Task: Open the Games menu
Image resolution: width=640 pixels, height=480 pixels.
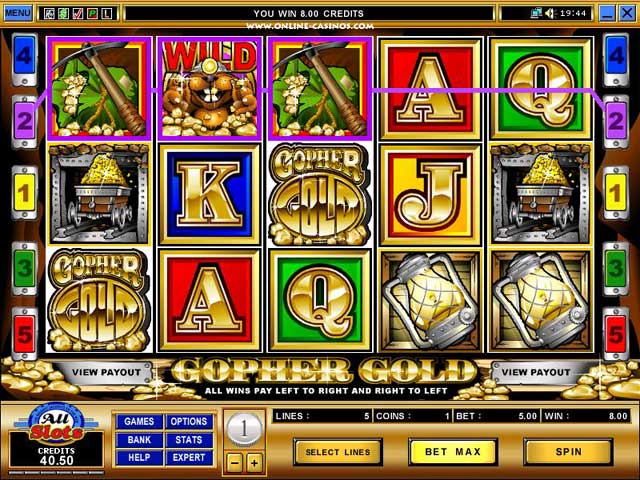Action: [x=139, y=422]
